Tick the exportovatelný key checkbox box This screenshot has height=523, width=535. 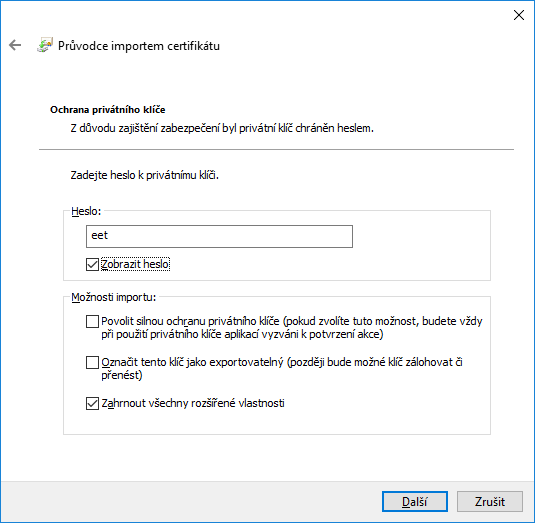click(x=92, y=362)
